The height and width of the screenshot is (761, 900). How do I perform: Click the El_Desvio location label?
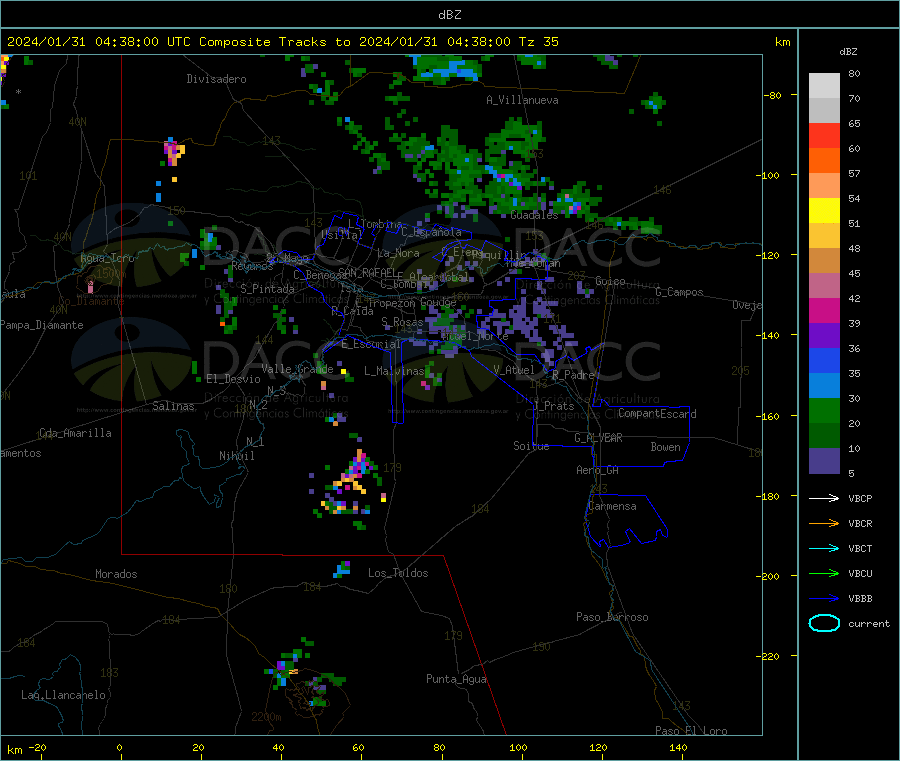coord(233,379)
